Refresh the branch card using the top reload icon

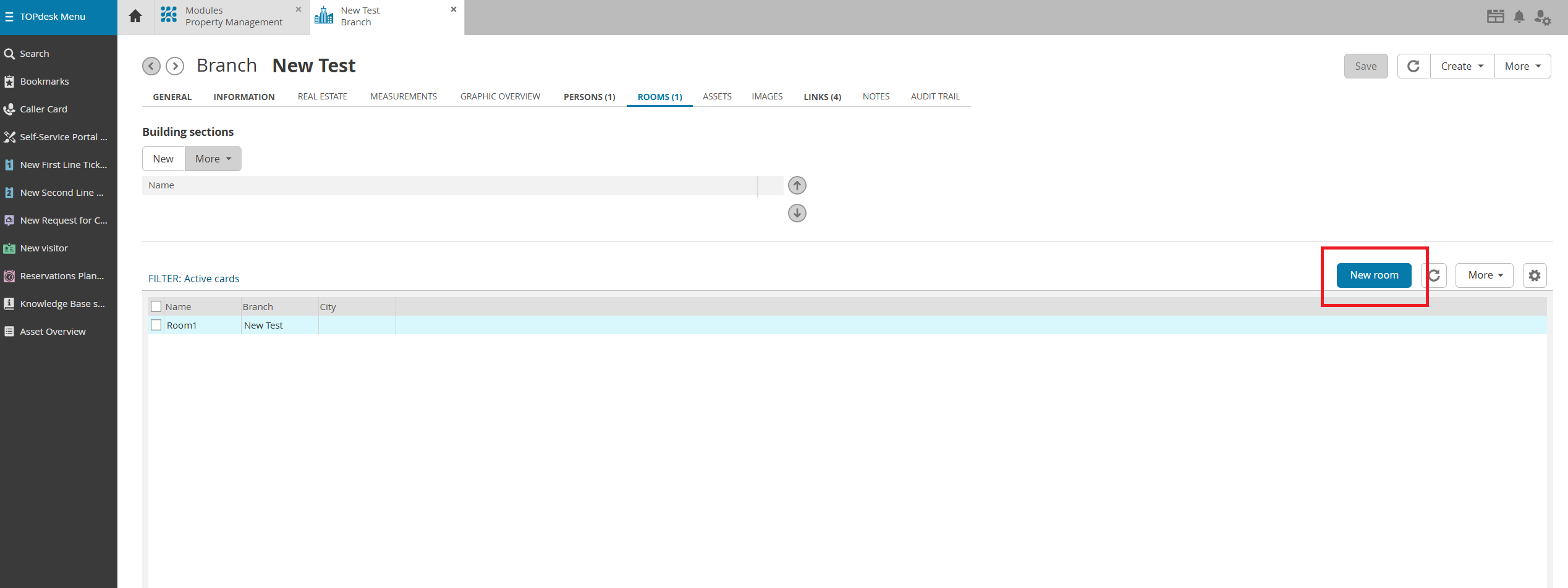coord(1413,66)
